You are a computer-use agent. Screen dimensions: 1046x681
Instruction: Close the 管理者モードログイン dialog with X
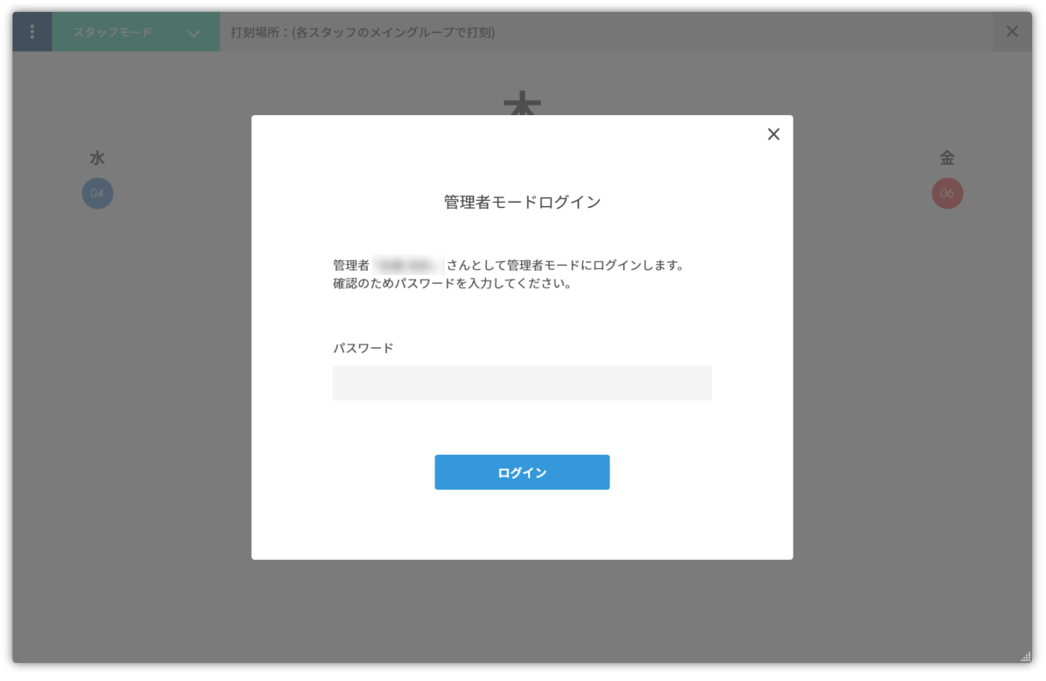coord(773,134)
